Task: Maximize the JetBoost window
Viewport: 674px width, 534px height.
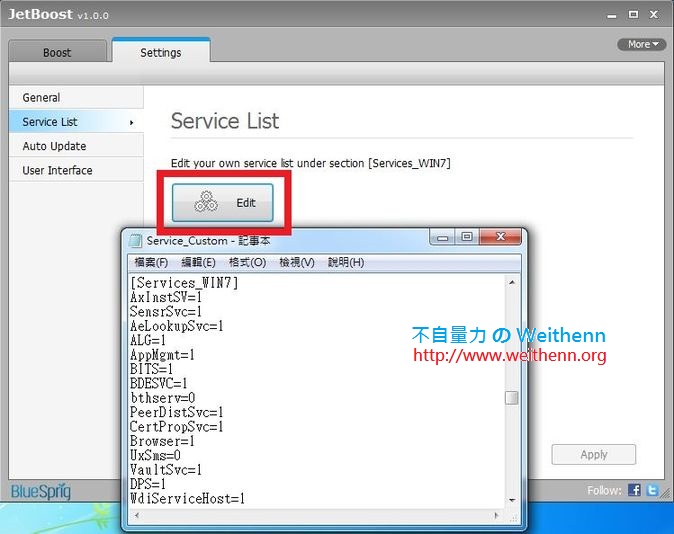Action: pyautogui.click(x=633, y=15)
